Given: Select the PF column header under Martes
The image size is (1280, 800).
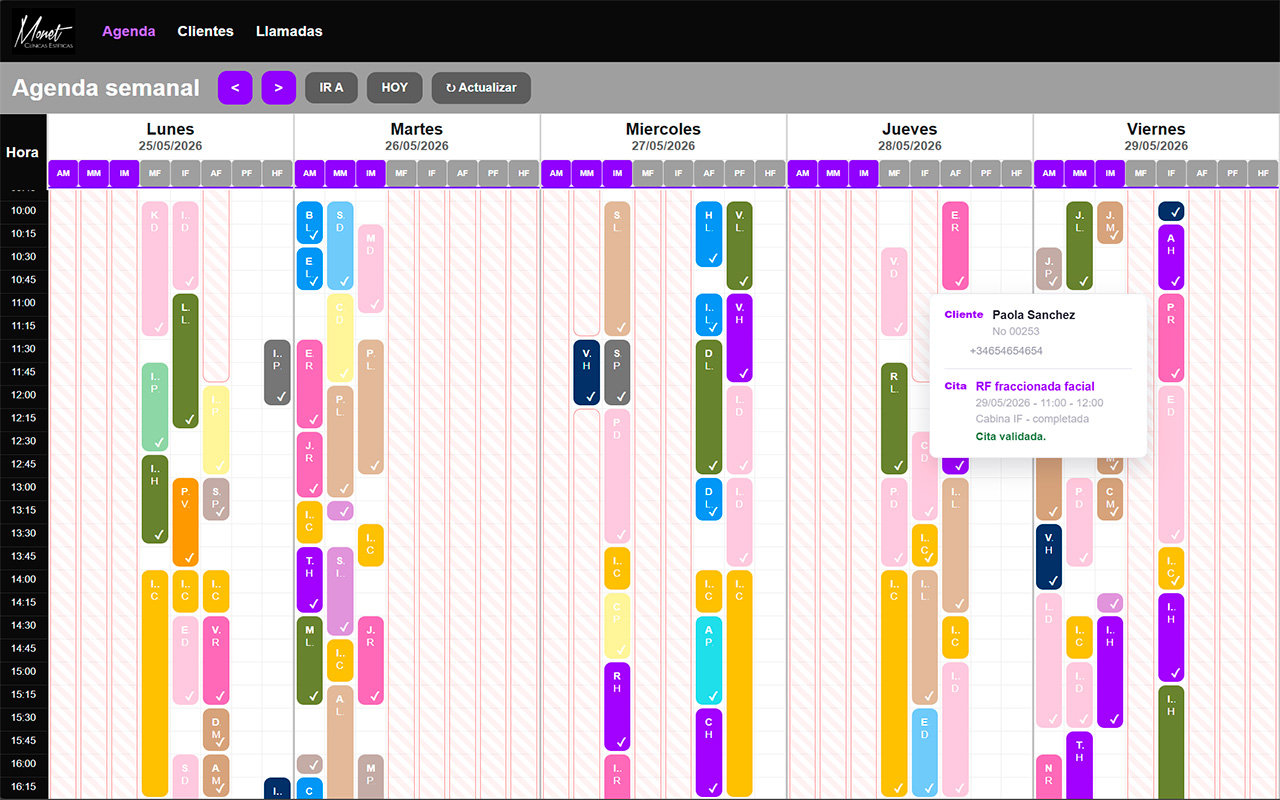Looking at the screenshot, I should pos(493,173).
